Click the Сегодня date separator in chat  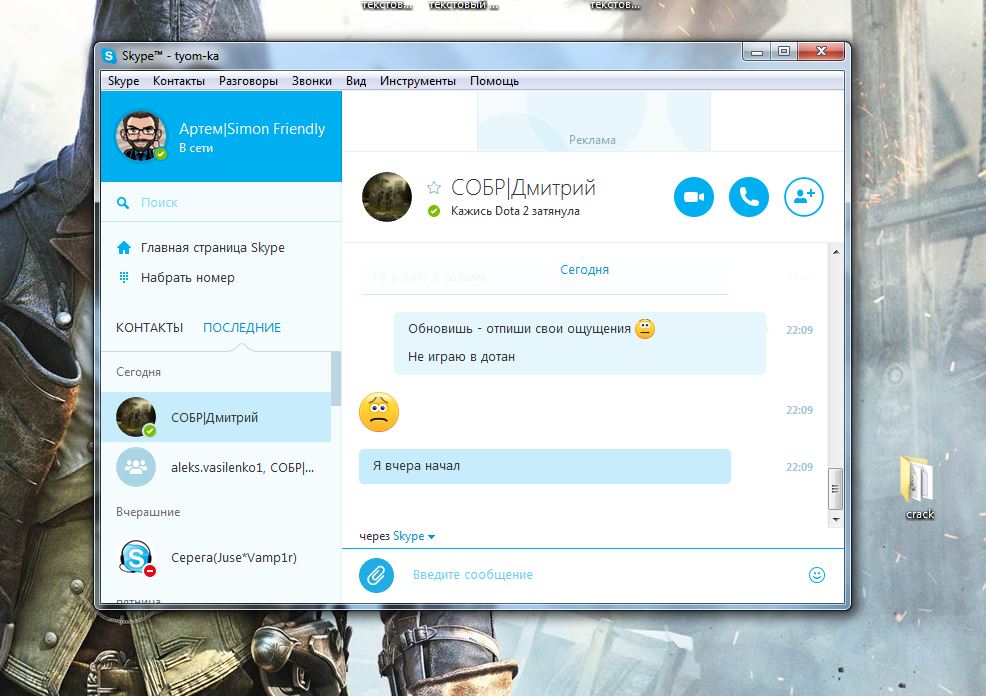[584, 270]
